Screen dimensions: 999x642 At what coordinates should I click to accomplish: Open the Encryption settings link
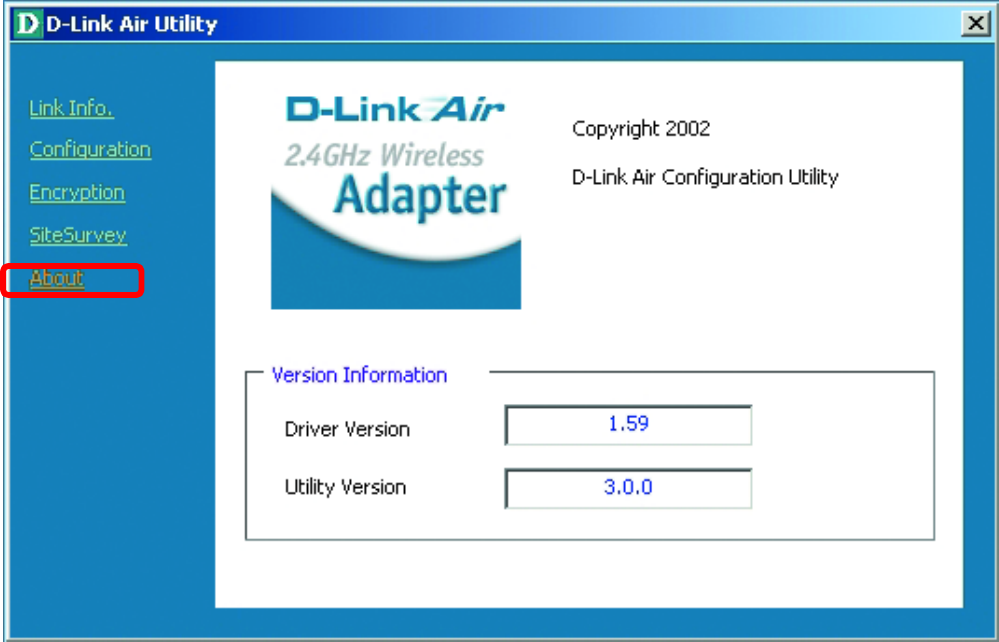point(77,193)
